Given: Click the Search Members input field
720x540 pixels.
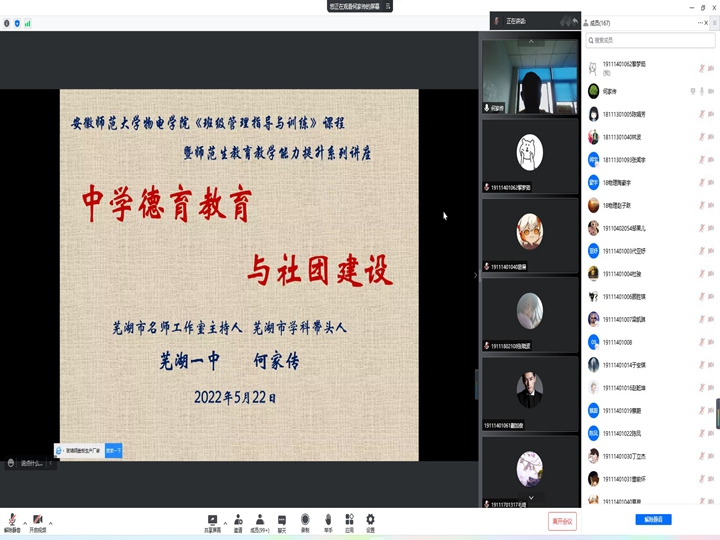Looking at the screenshot, I should tap(650, 41).
